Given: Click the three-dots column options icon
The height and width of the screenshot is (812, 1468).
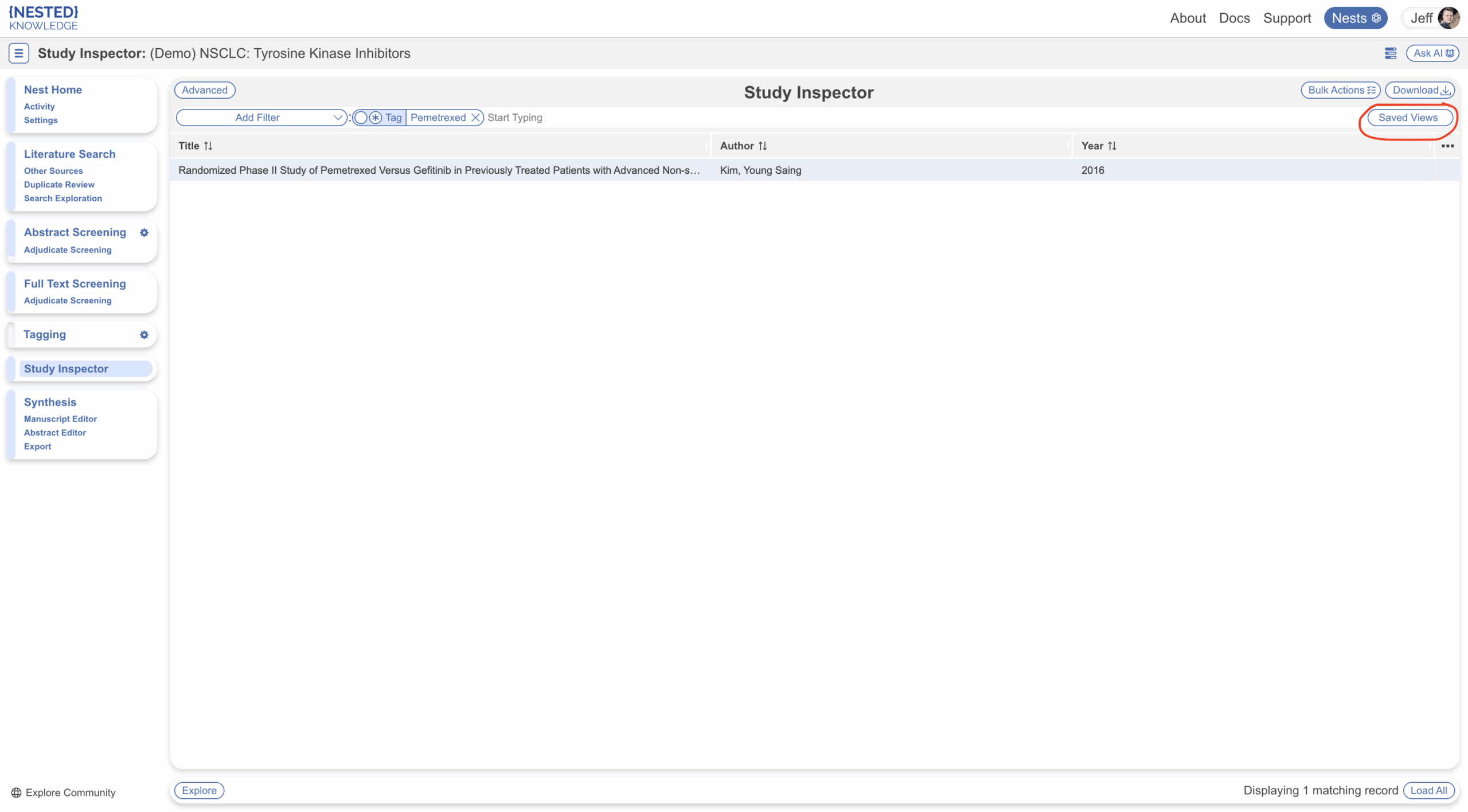Looking at the screenshot, I should click(1447, 146).
